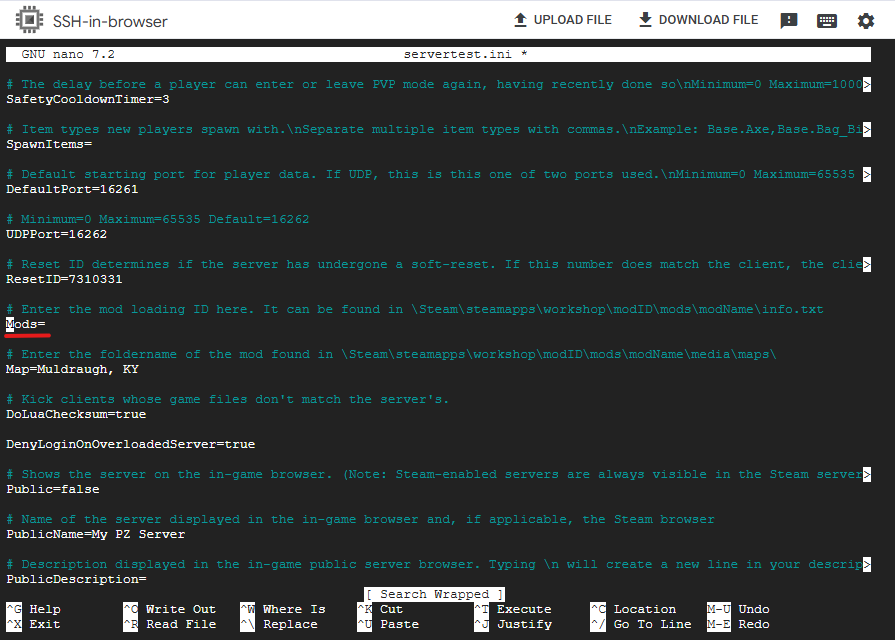Click the ^O Write Out shortcut

coord(170,609)
